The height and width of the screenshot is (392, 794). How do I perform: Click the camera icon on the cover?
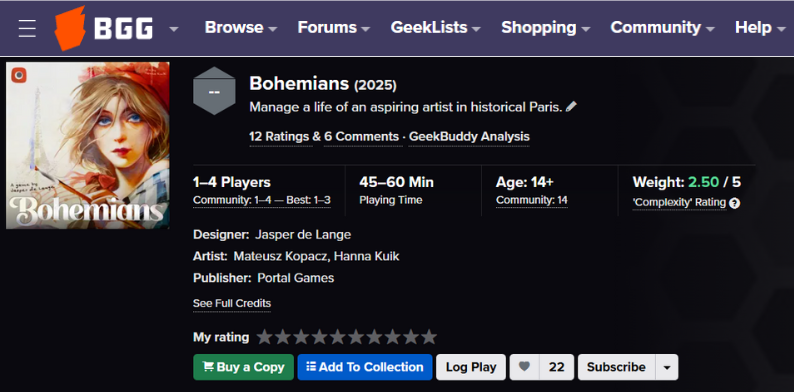click(x=19, y=75)
